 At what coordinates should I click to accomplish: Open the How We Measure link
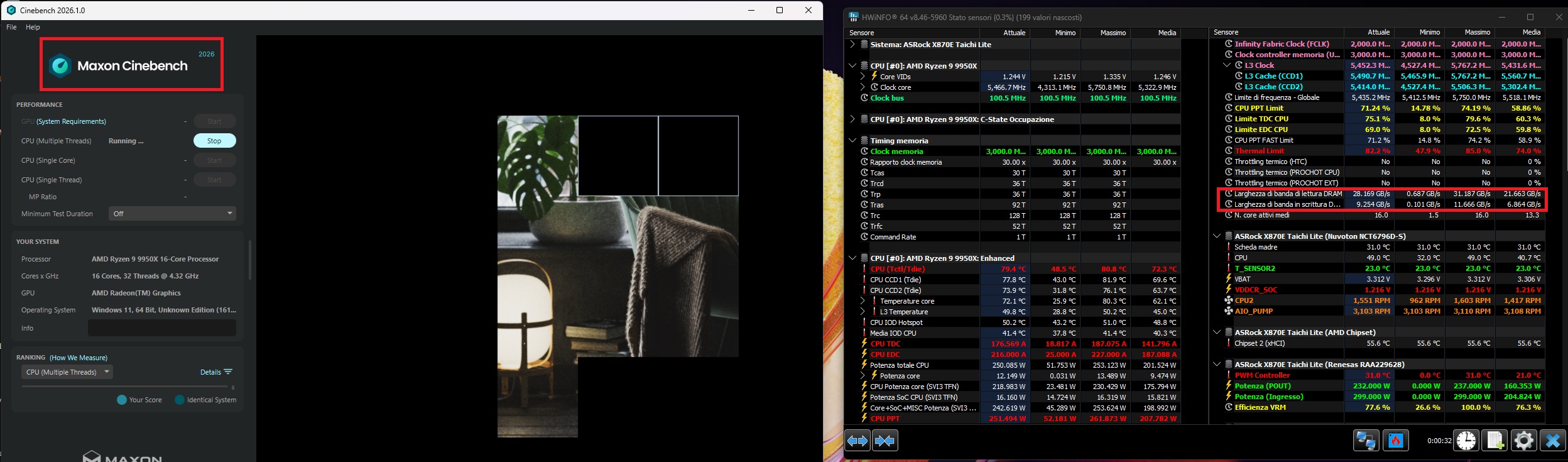[x=79, y=358]
